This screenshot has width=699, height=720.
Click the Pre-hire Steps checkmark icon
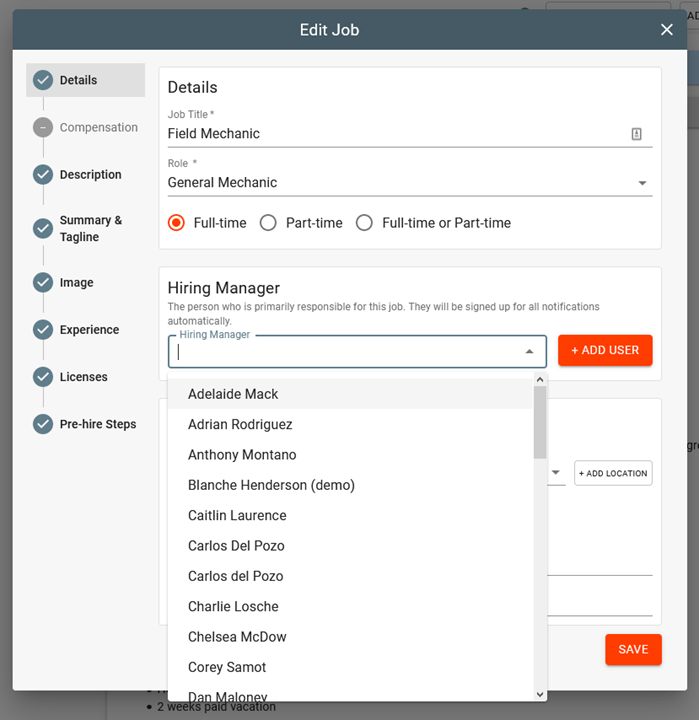coord(43,424)
